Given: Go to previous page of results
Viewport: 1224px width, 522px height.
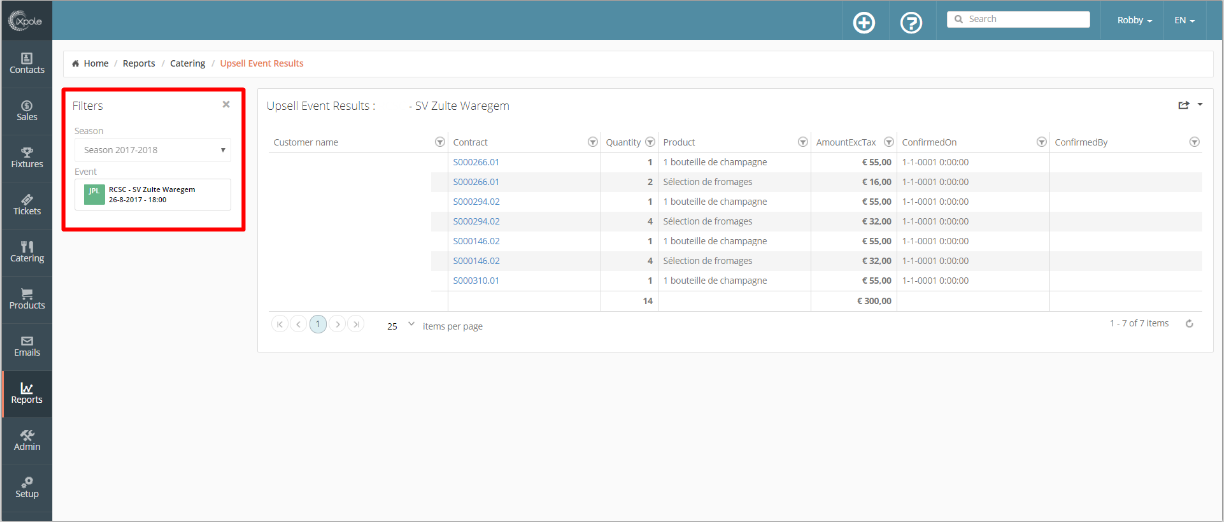Looking at the screenshot, I should [x=298, y=324].
